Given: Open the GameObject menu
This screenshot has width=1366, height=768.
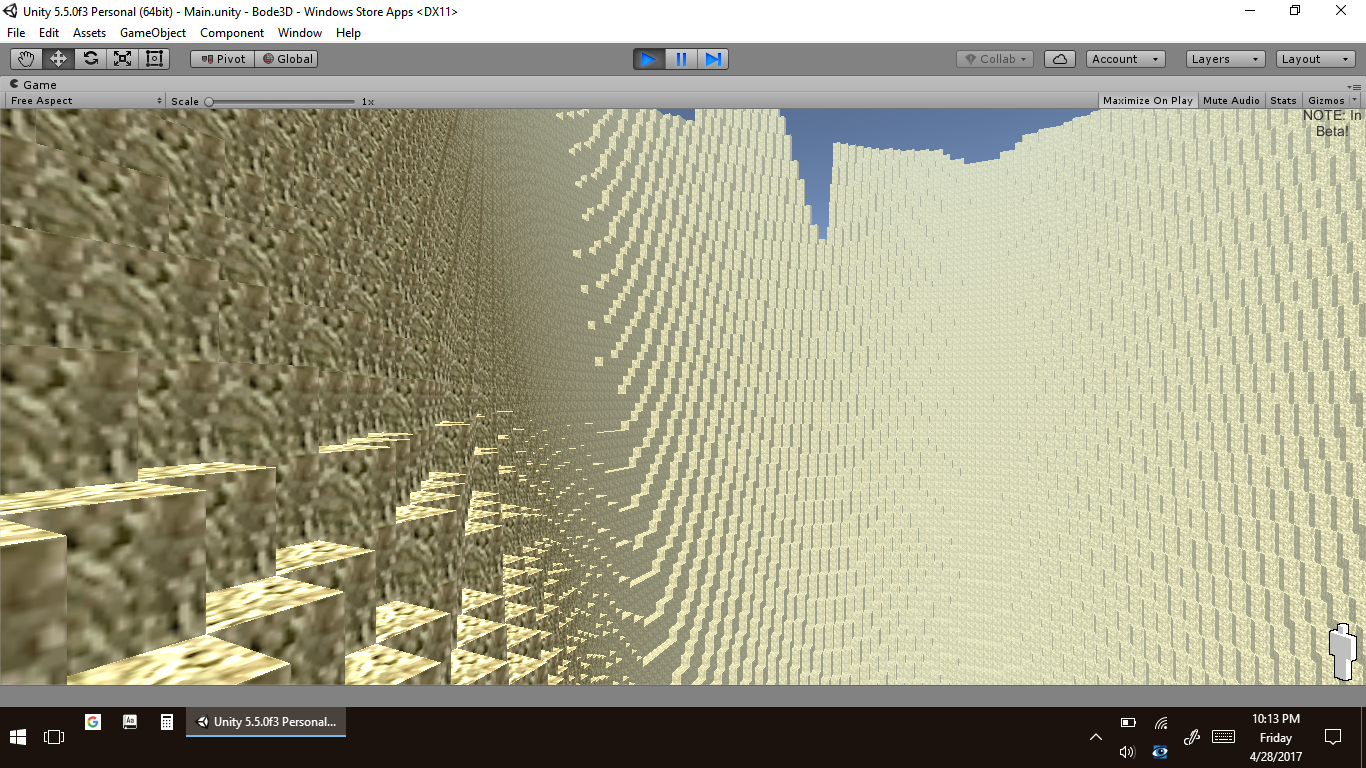Looking at the screenshot, I should click(x=153, y=33).
